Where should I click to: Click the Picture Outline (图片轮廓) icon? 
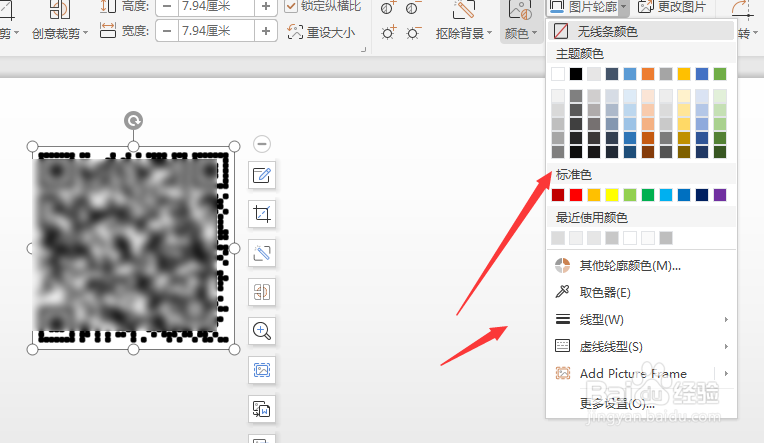(x=557, y=7)
